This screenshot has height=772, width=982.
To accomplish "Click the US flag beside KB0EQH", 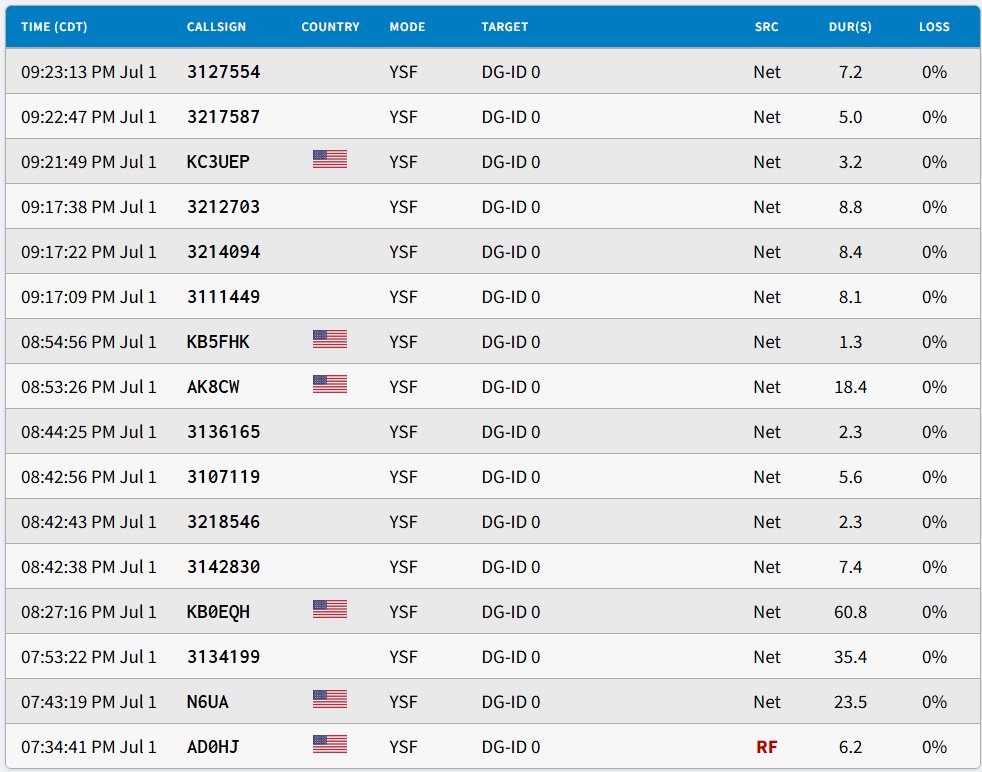I will click(x=330, y=609).
